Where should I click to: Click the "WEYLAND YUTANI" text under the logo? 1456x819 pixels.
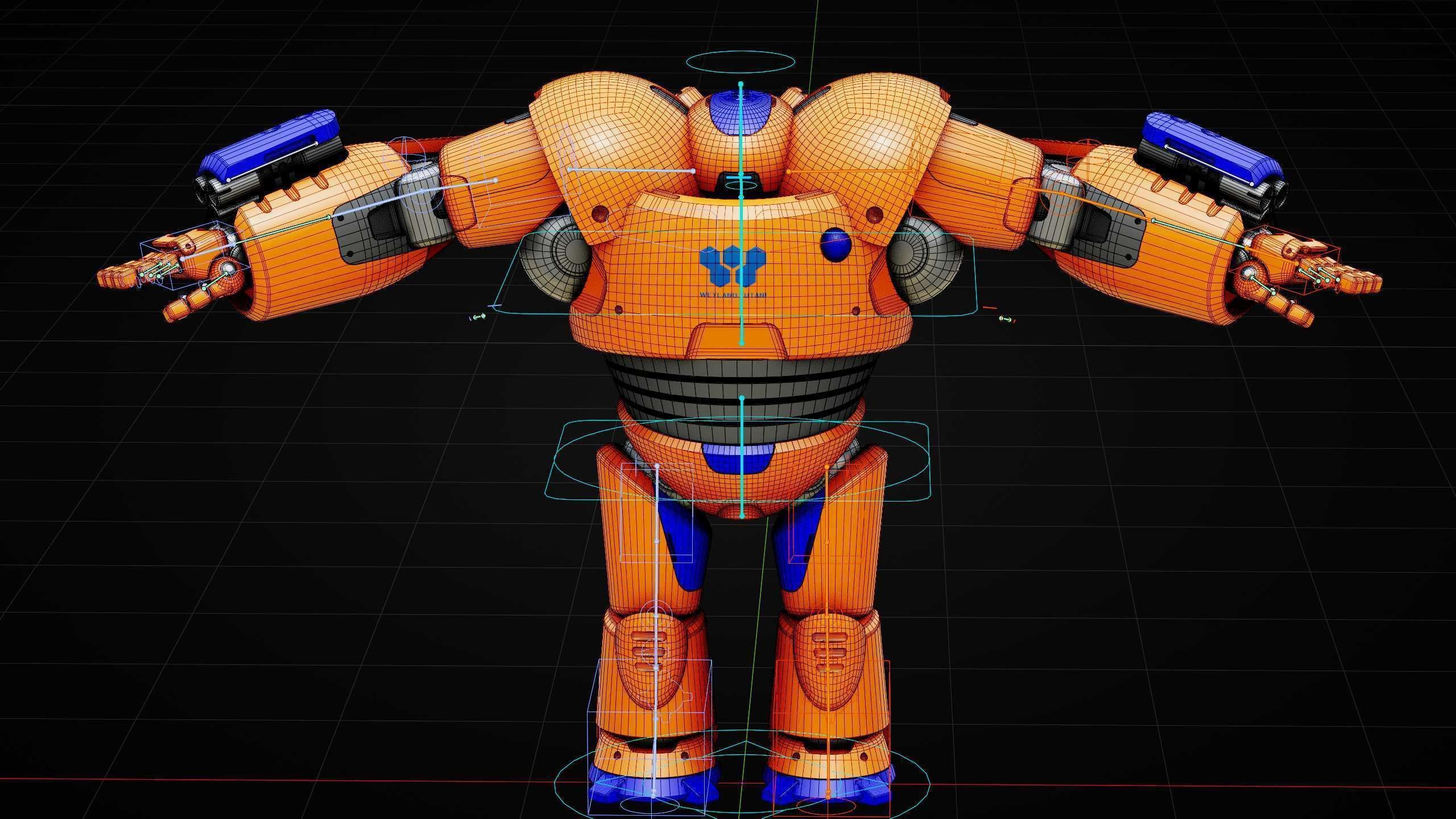coord(734,295)
